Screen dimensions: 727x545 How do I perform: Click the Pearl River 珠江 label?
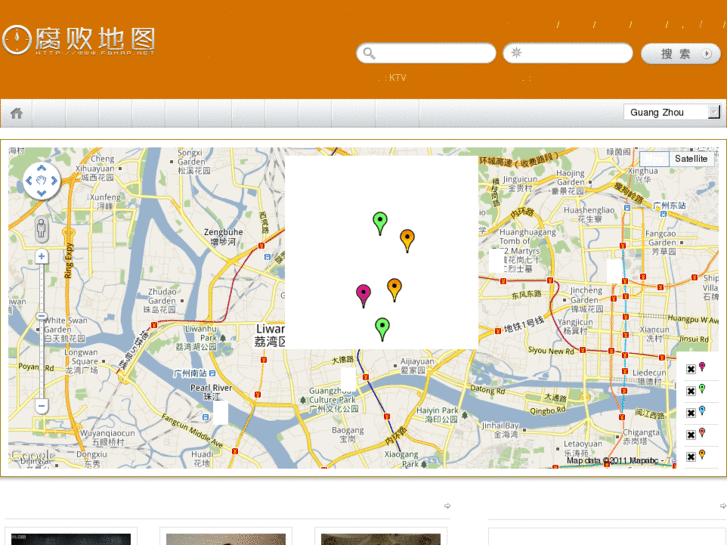pyautogui.click(x=211, y=392)
